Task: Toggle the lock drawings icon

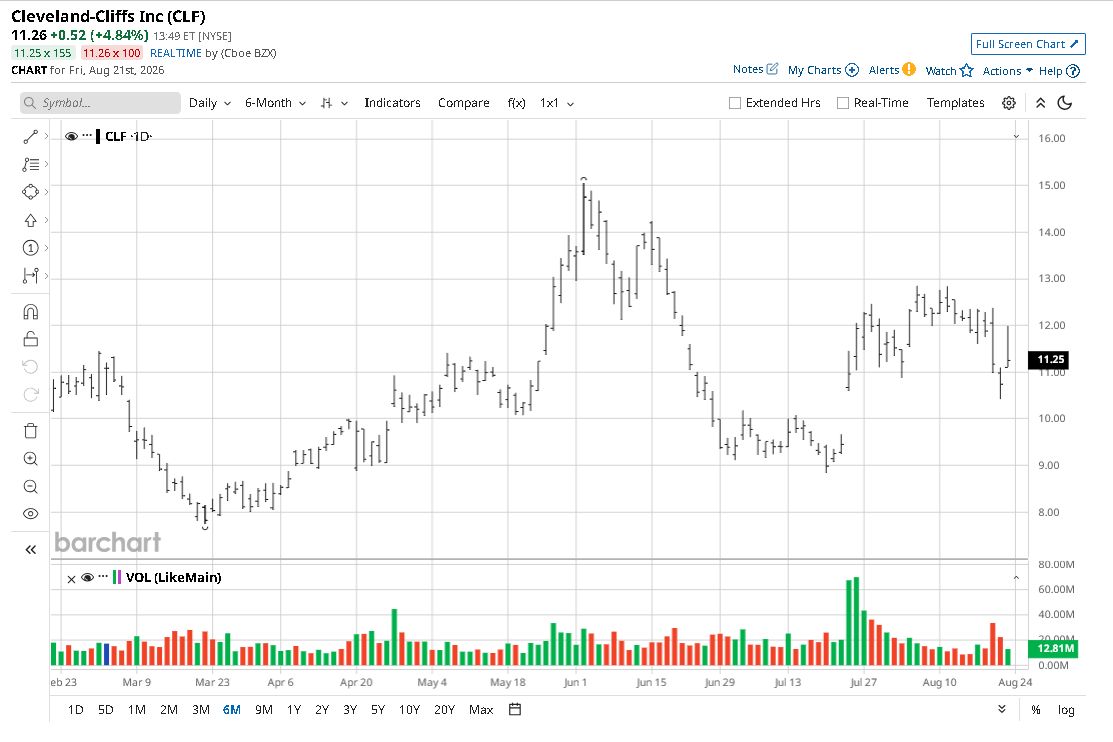Action: click(31, 339)
